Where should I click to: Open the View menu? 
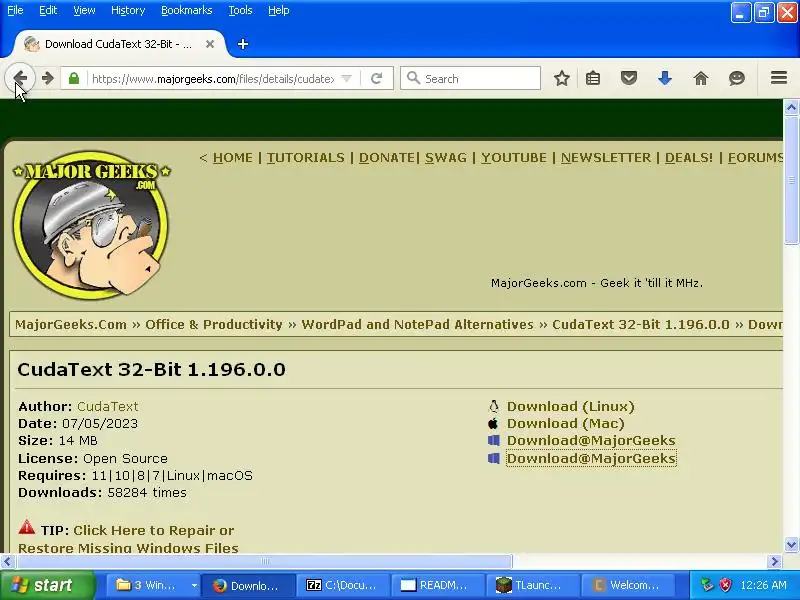pyautogui.click(x=84, y=10)
